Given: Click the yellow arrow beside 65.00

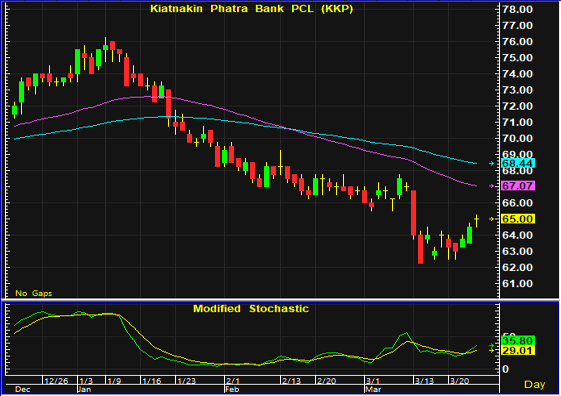Looking at the screenshot, I should coord(492,219).
